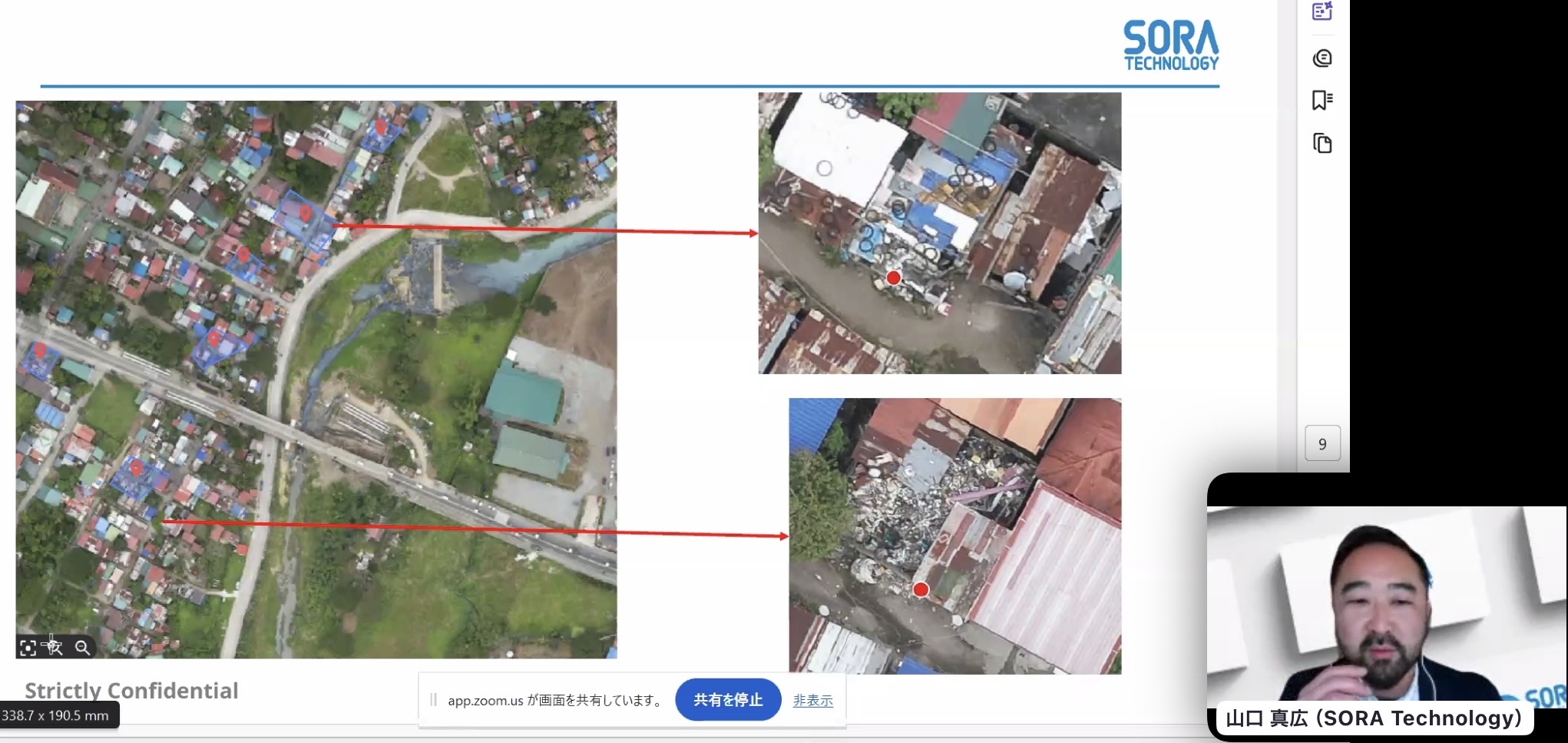1568x743 pixels.
Task: Open the comments panel icon
Action: (1322, 58)
